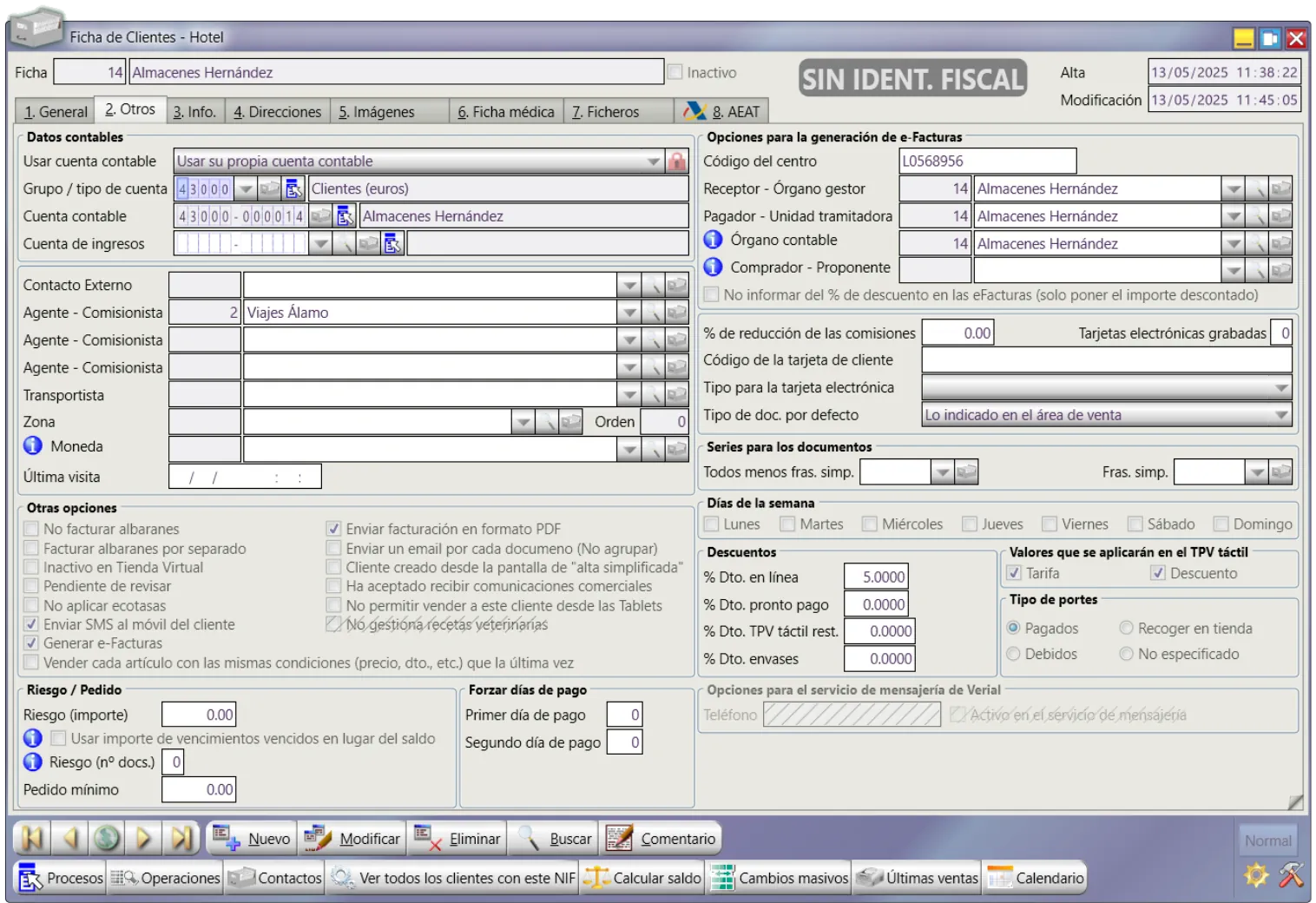The height and width of the screenshot is (903, 1316).
Task: Uncheck Generar e-Facturas option
Action: (x=32, y=643)
